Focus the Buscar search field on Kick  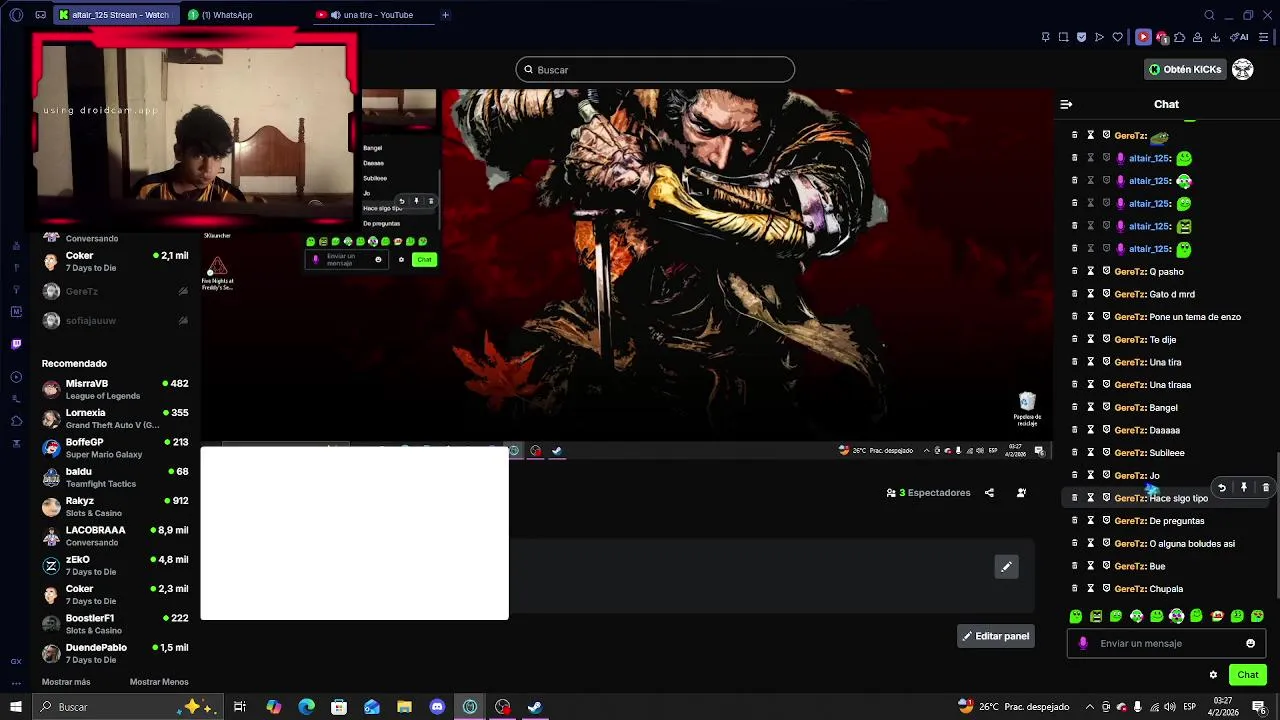tap(655, 69)
